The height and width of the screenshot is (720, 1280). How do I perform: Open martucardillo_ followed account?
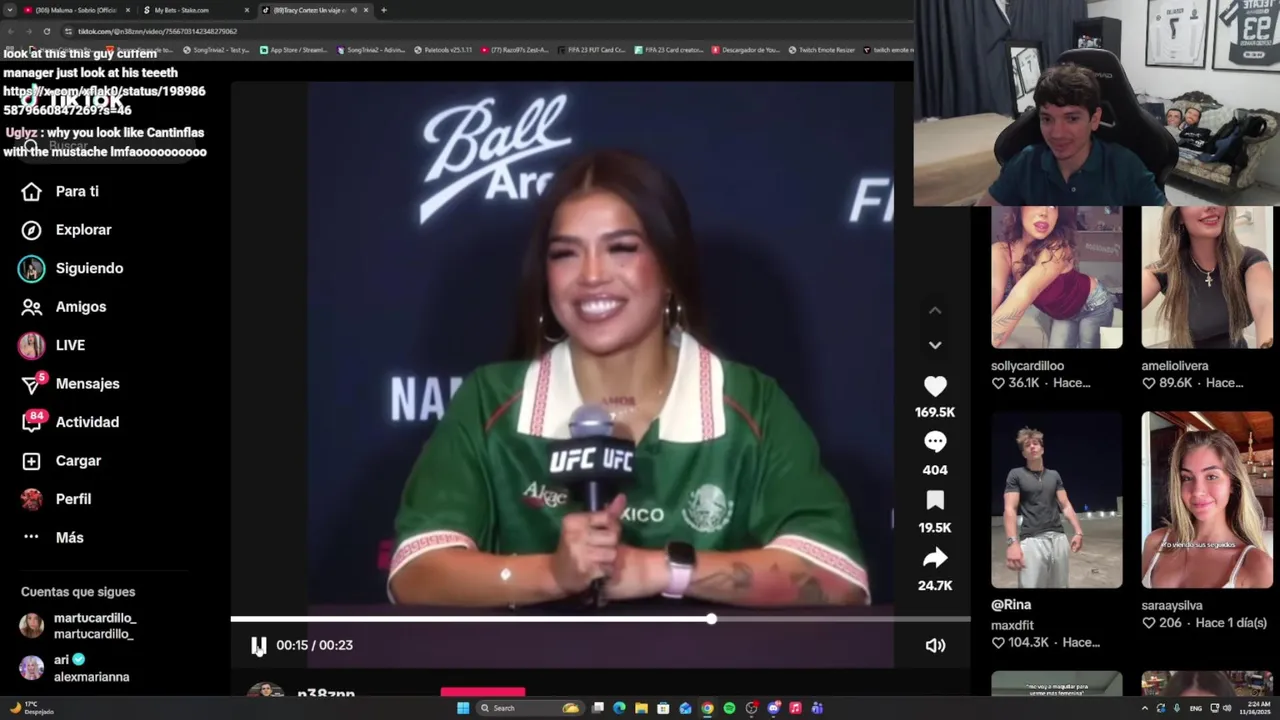78,626
